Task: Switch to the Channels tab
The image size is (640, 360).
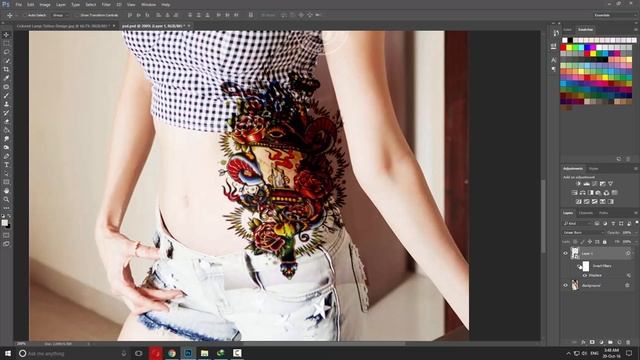Action: [x=586, y=213]
